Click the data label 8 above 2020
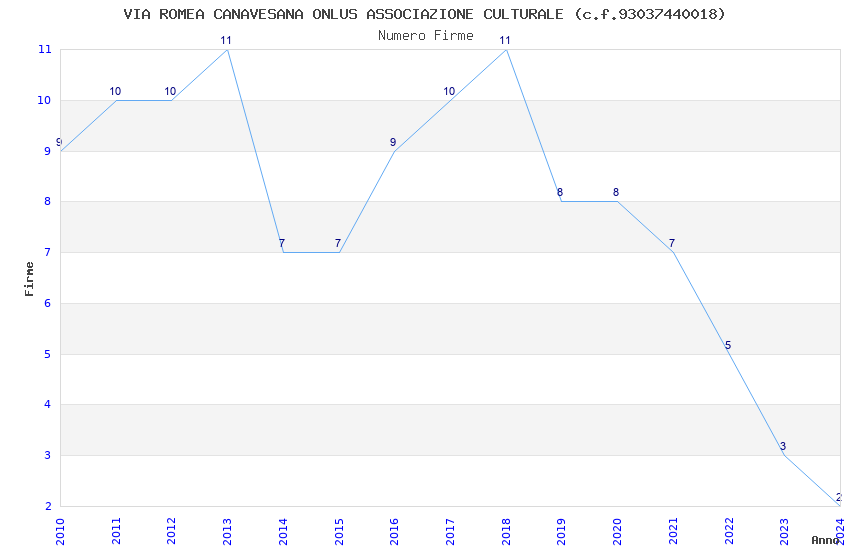Screen dimensions: 850x550 point(616,192)
